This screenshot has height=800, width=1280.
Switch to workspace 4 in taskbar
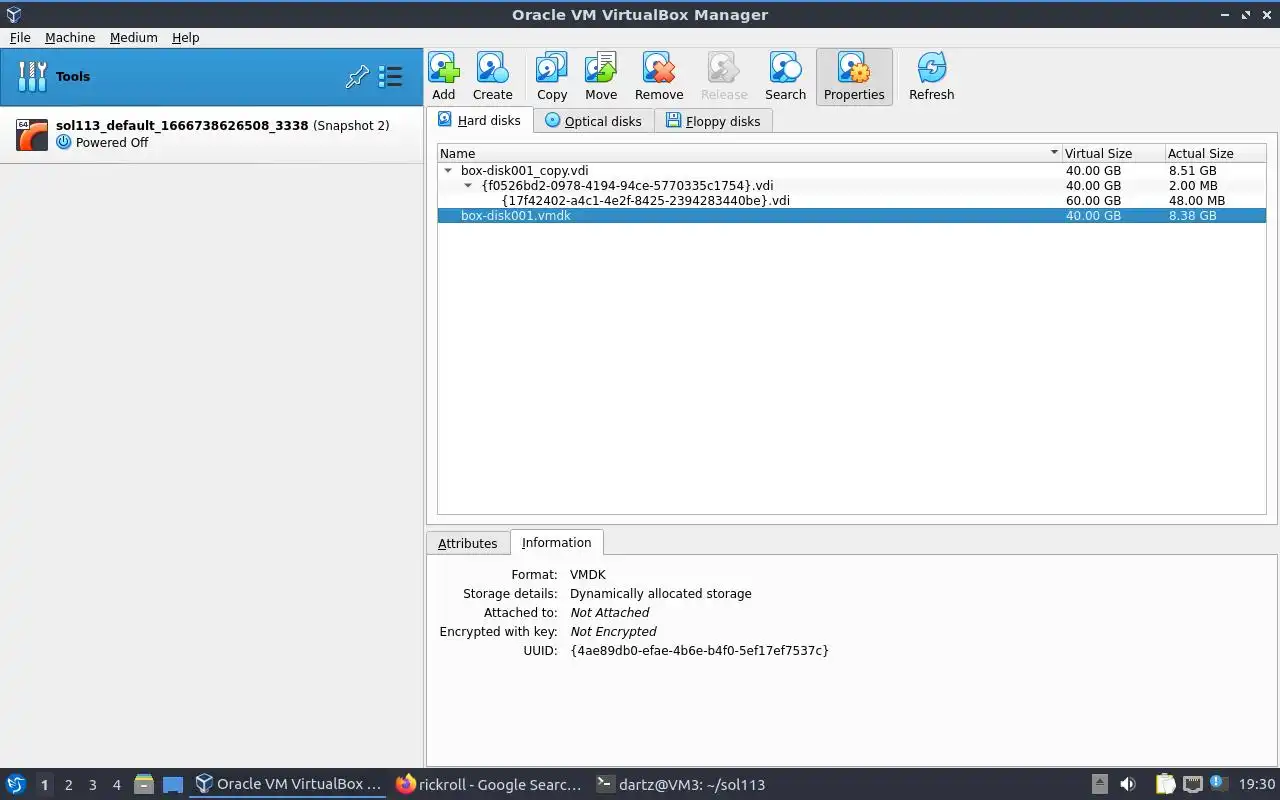tap(116, 785)
